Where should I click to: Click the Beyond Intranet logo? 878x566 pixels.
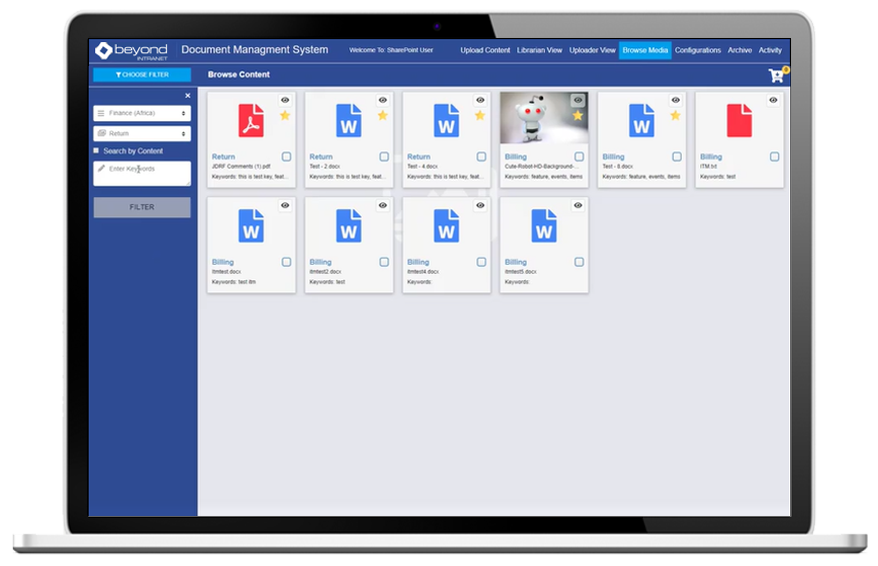(132, 50)
